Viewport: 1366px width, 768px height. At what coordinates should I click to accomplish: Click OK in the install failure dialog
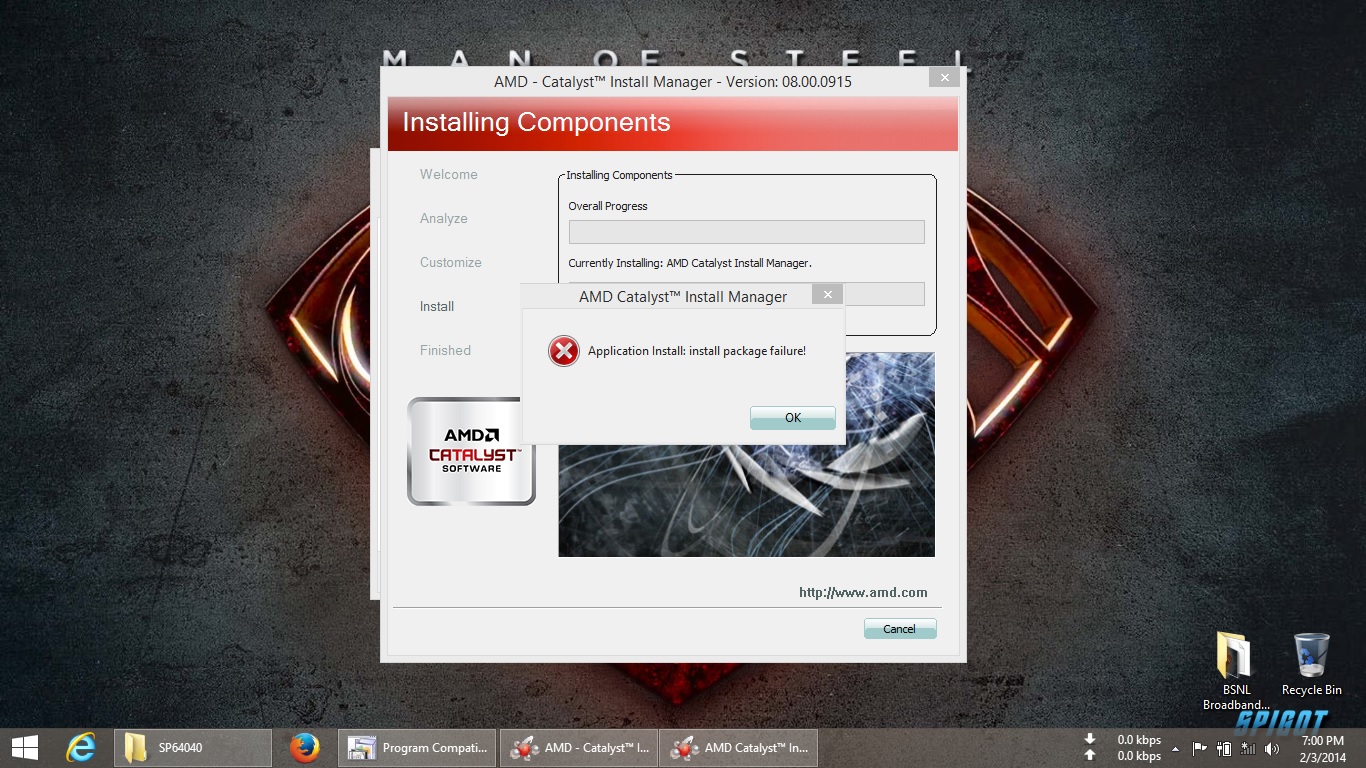click(792, 418)
